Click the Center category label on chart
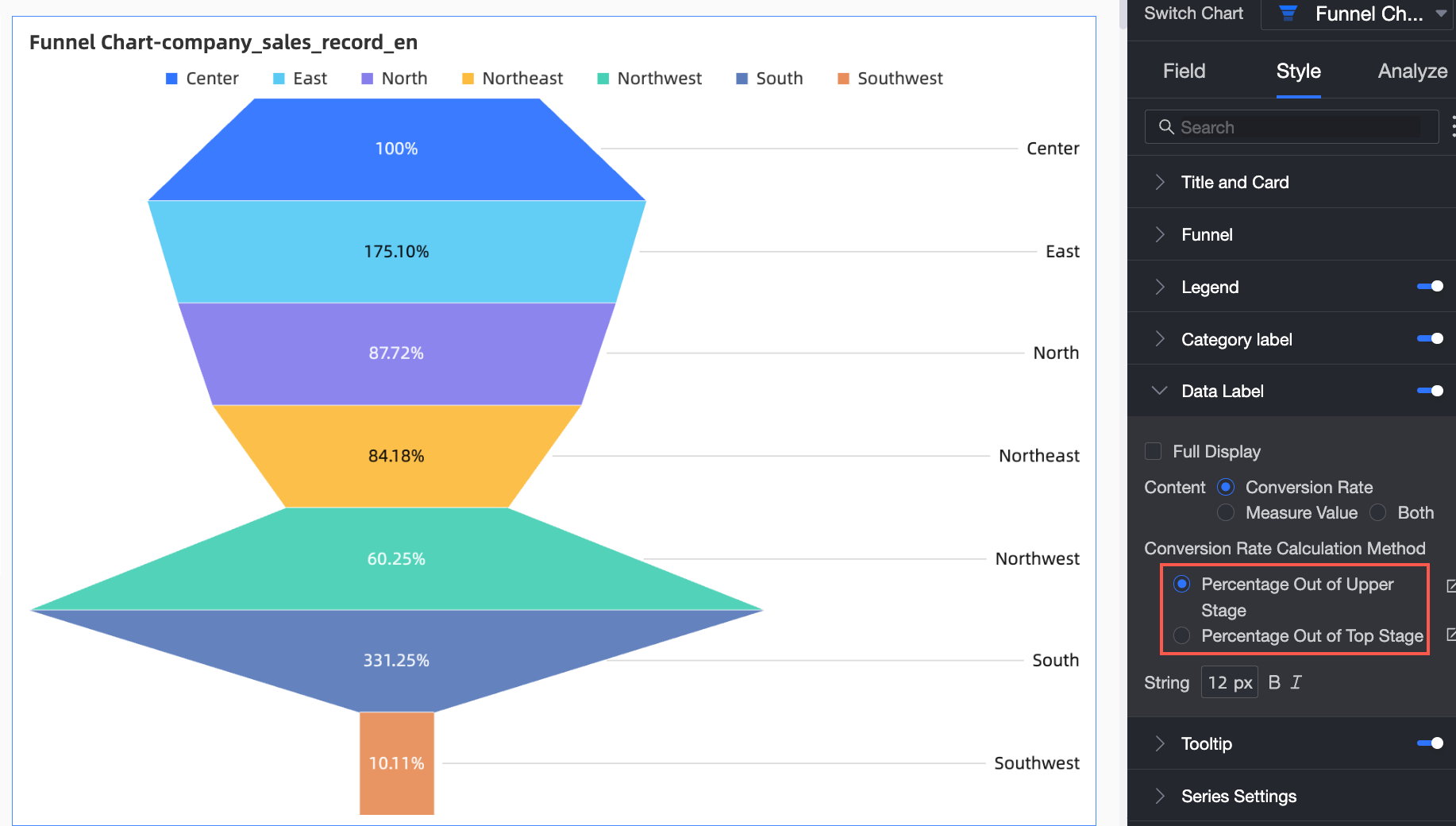The width and height of the screenshot is (1456, 826). 1053,149
